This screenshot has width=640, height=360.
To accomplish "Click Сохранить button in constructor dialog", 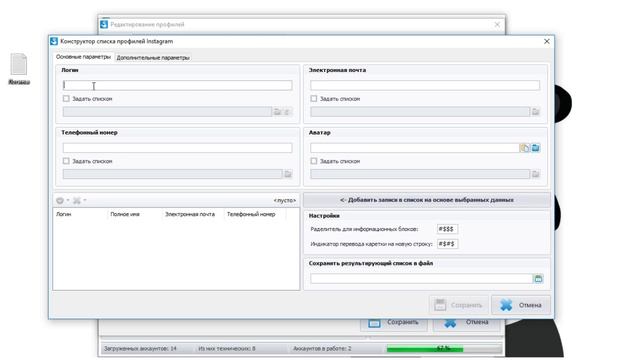I will pos(458,305).
